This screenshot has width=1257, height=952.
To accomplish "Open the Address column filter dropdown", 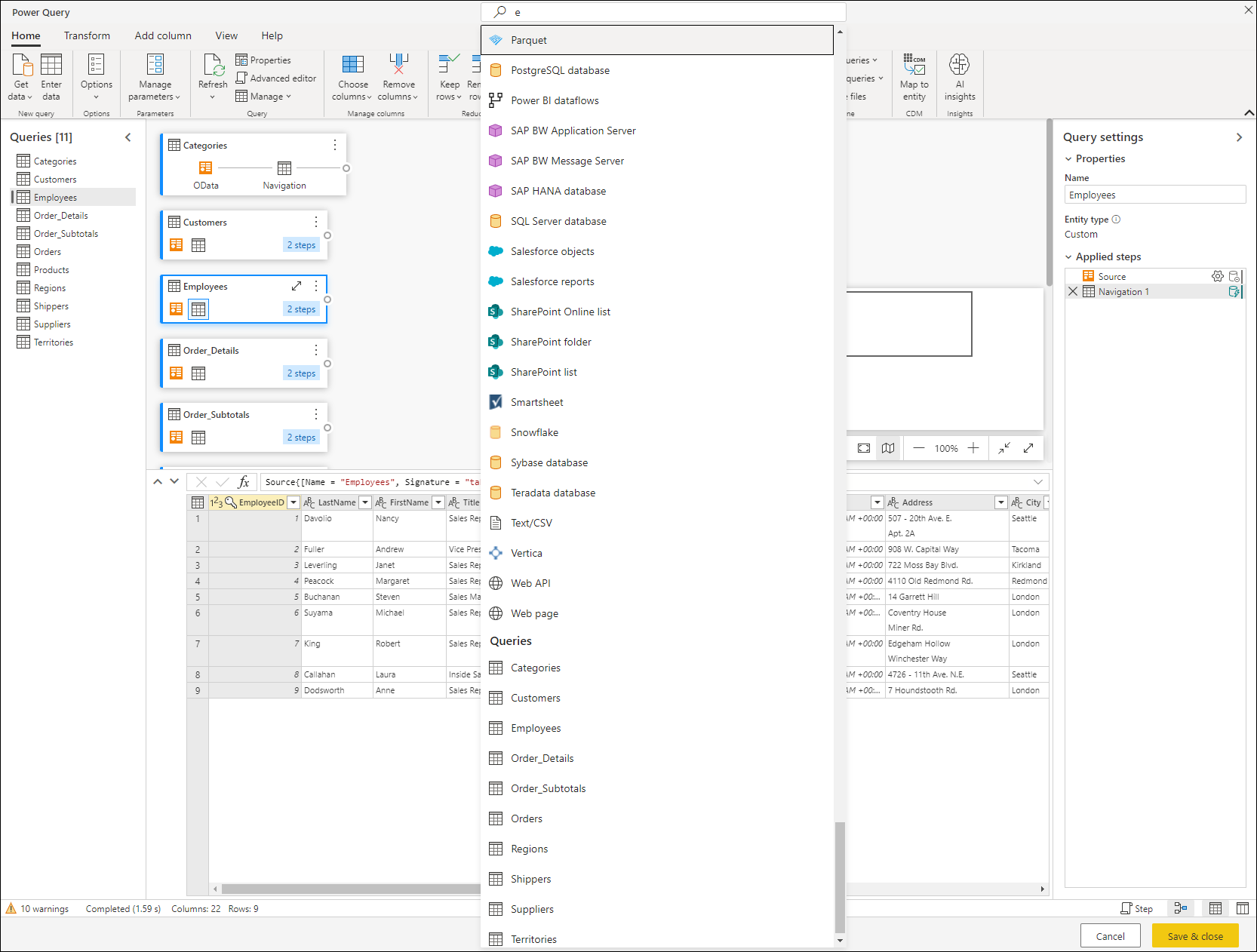I will click(1001, 502).
